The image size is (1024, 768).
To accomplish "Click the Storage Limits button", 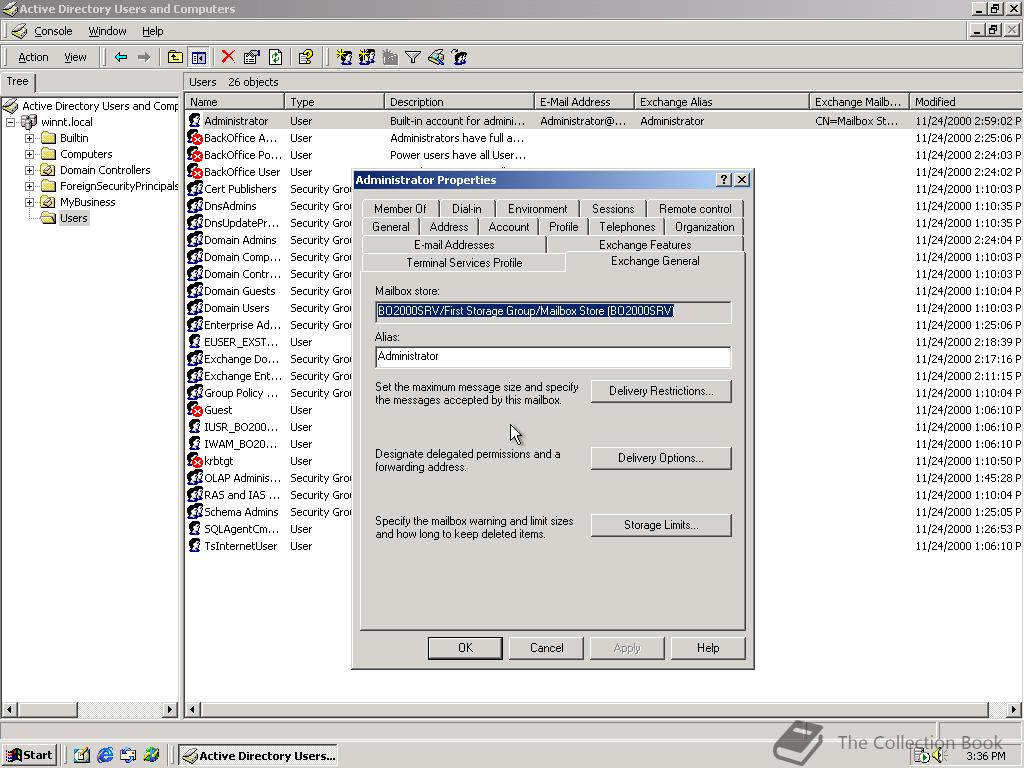I will click(661, 525).
